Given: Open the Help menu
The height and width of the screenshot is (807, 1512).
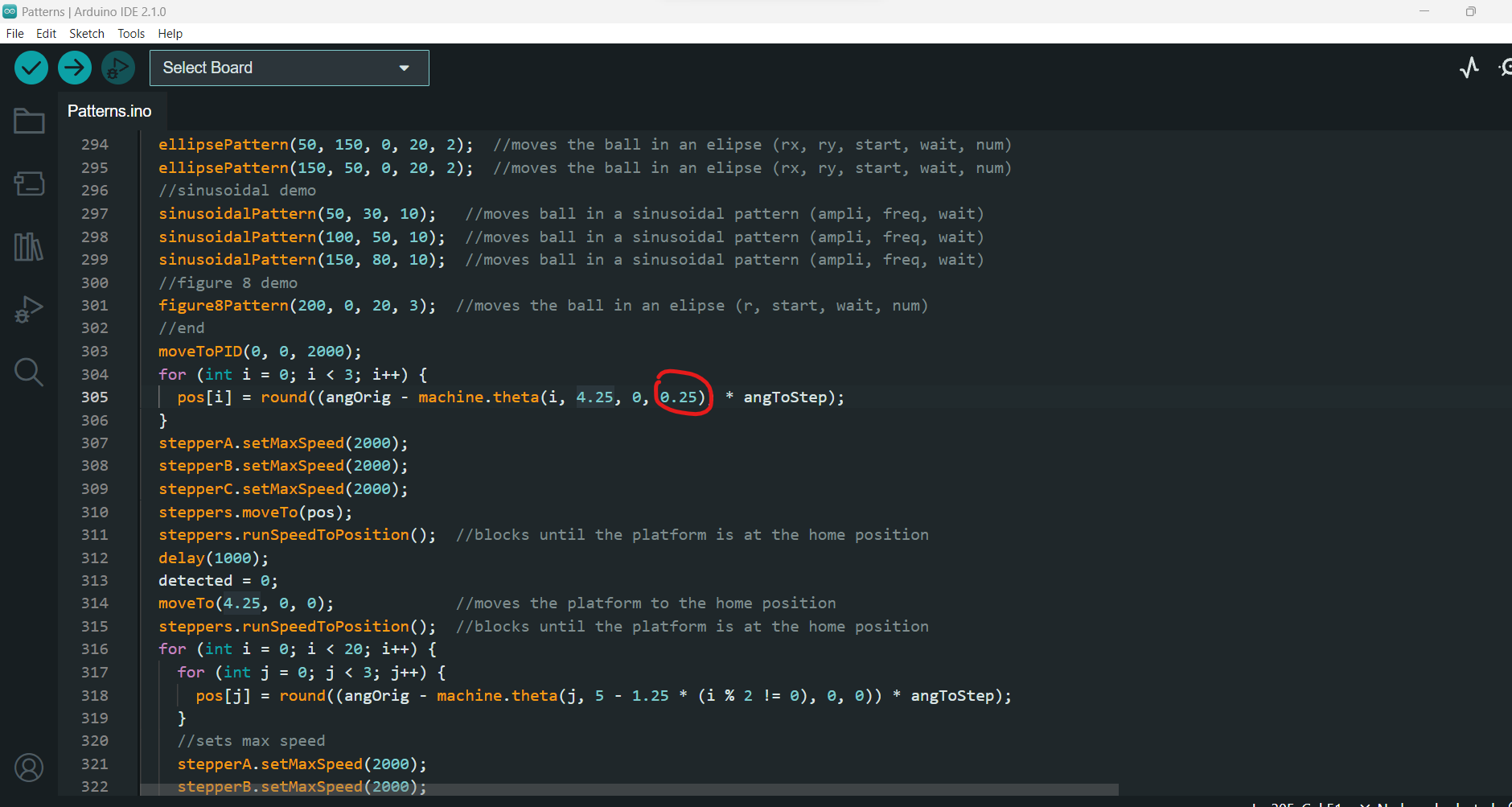Looking at the screenshot, I should pyautogui.click(x=170, y=33).
